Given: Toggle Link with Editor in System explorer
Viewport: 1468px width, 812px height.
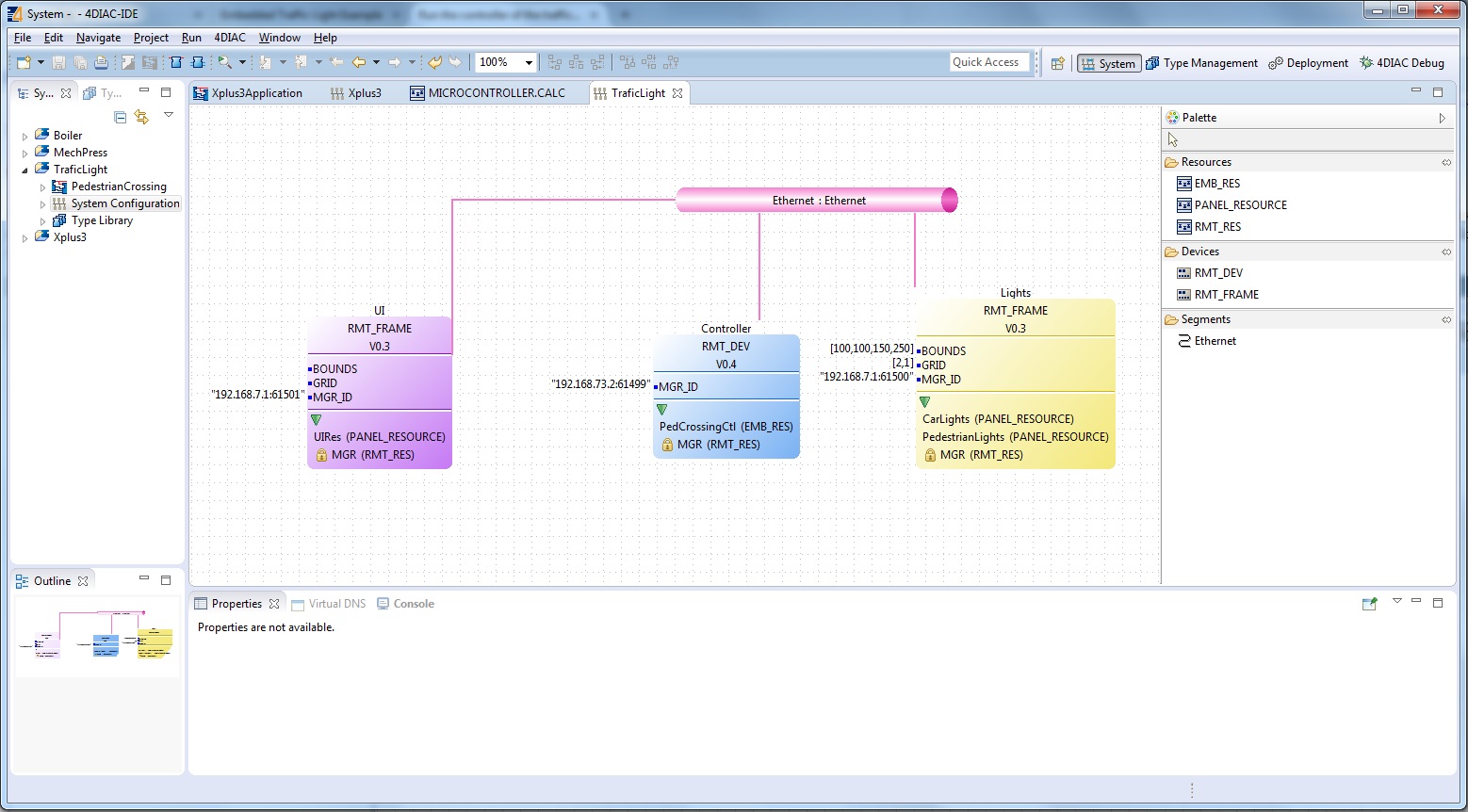Looking at the screenshot, I should click(141, 117).
